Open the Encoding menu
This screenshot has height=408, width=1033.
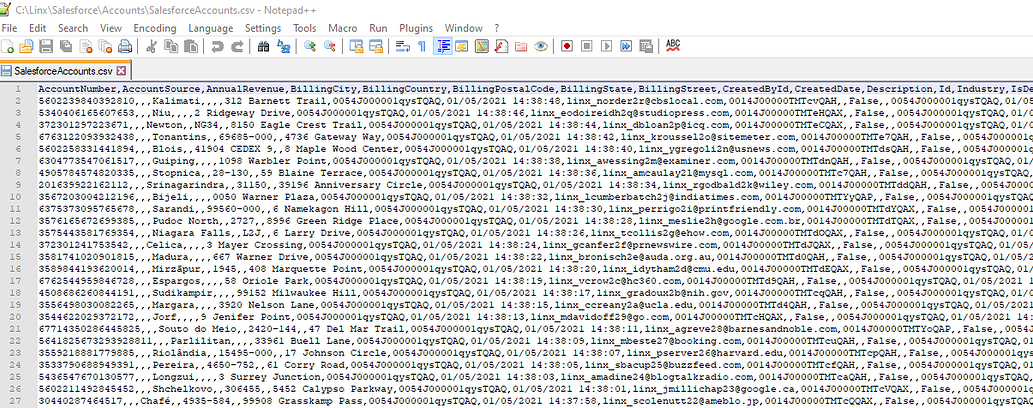click(x=155, y=28)
